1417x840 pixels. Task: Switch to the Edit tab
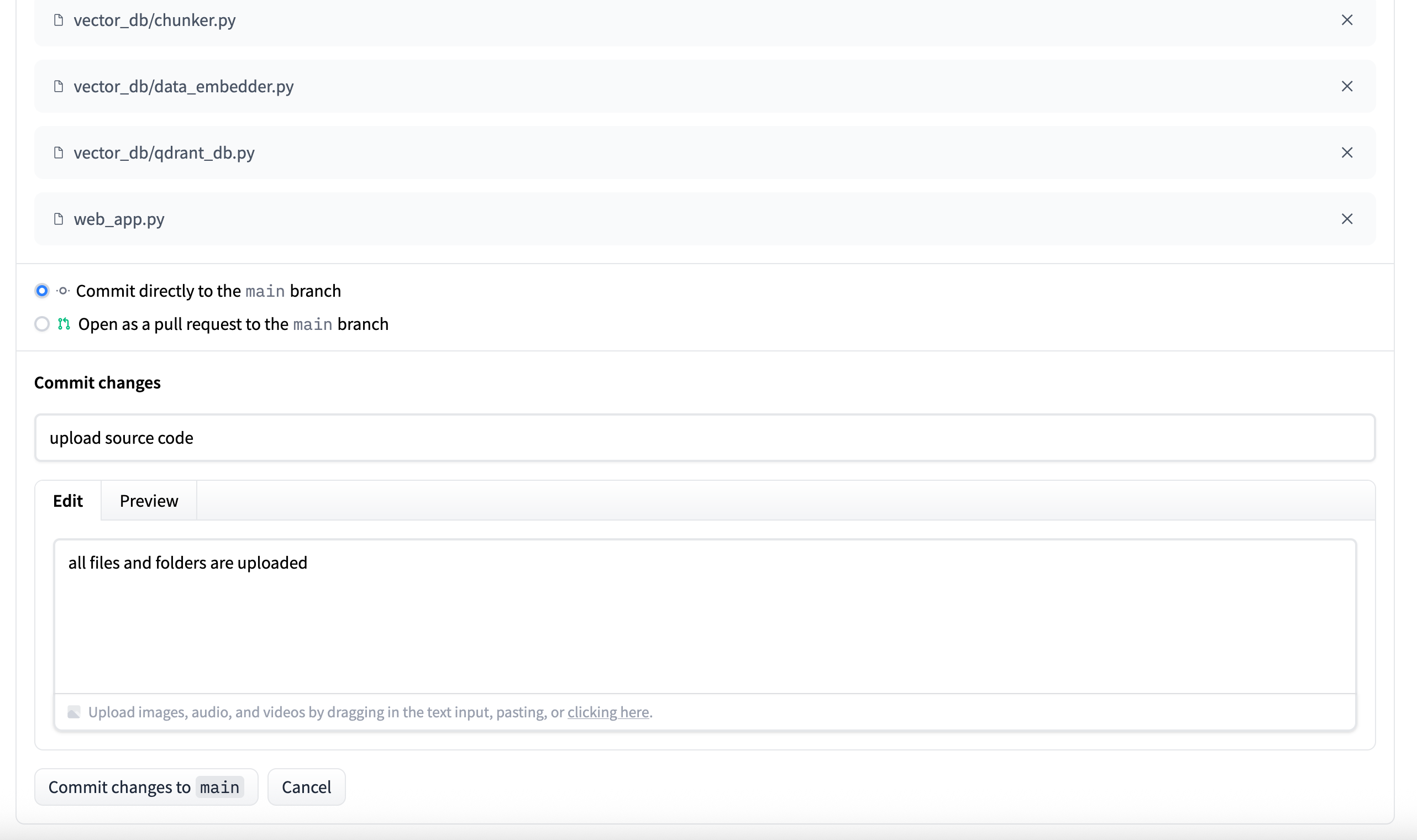click(68, 500)
